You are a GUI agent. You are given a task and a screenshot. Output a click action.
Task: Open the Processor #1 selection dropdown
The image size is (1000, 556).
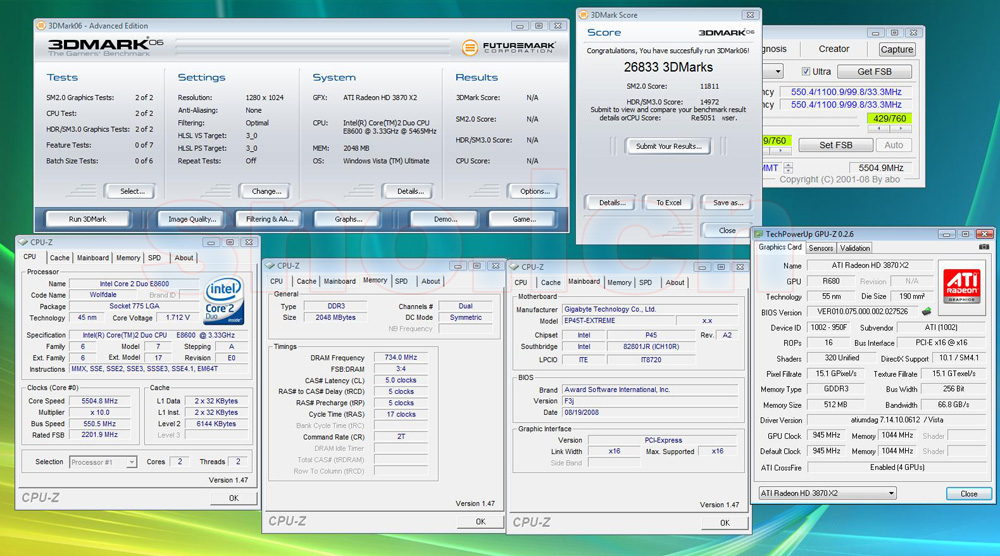(131, 462)
